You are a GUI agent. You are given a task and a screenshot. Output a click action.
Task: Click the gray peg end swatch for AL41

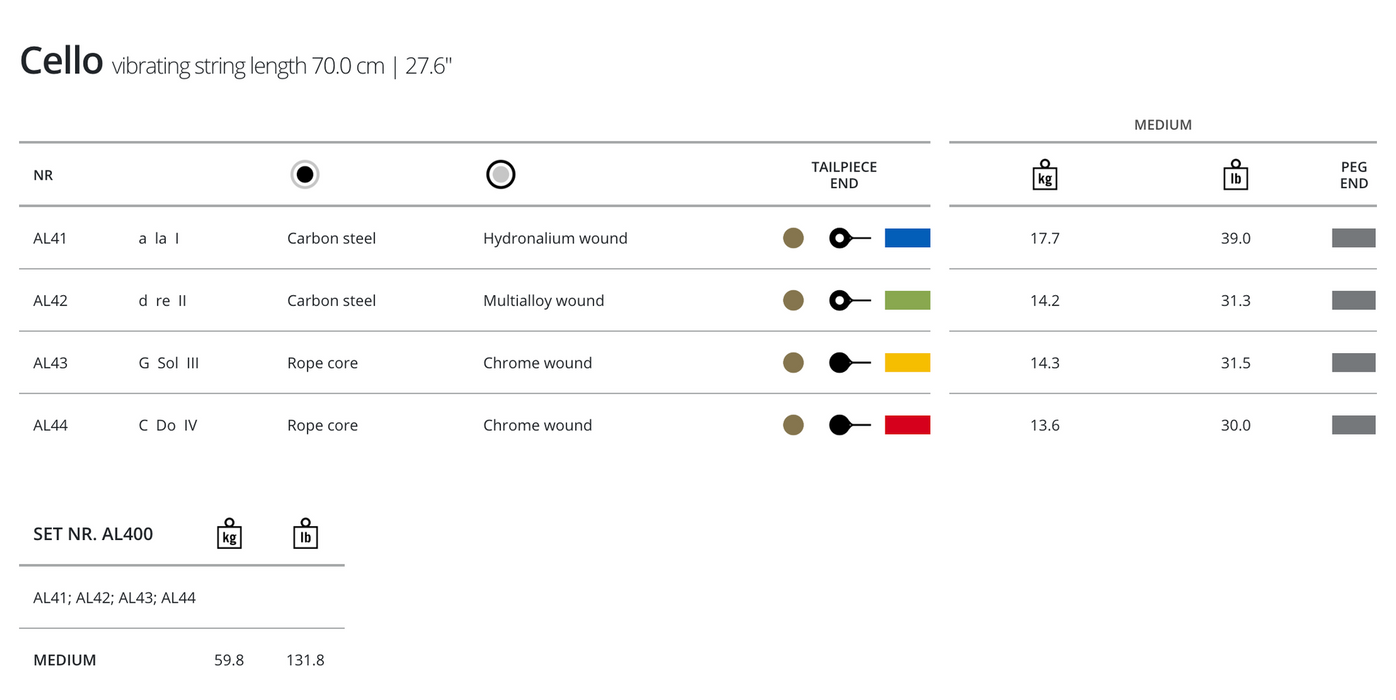pyautogui.click(x=1353, y=238)
